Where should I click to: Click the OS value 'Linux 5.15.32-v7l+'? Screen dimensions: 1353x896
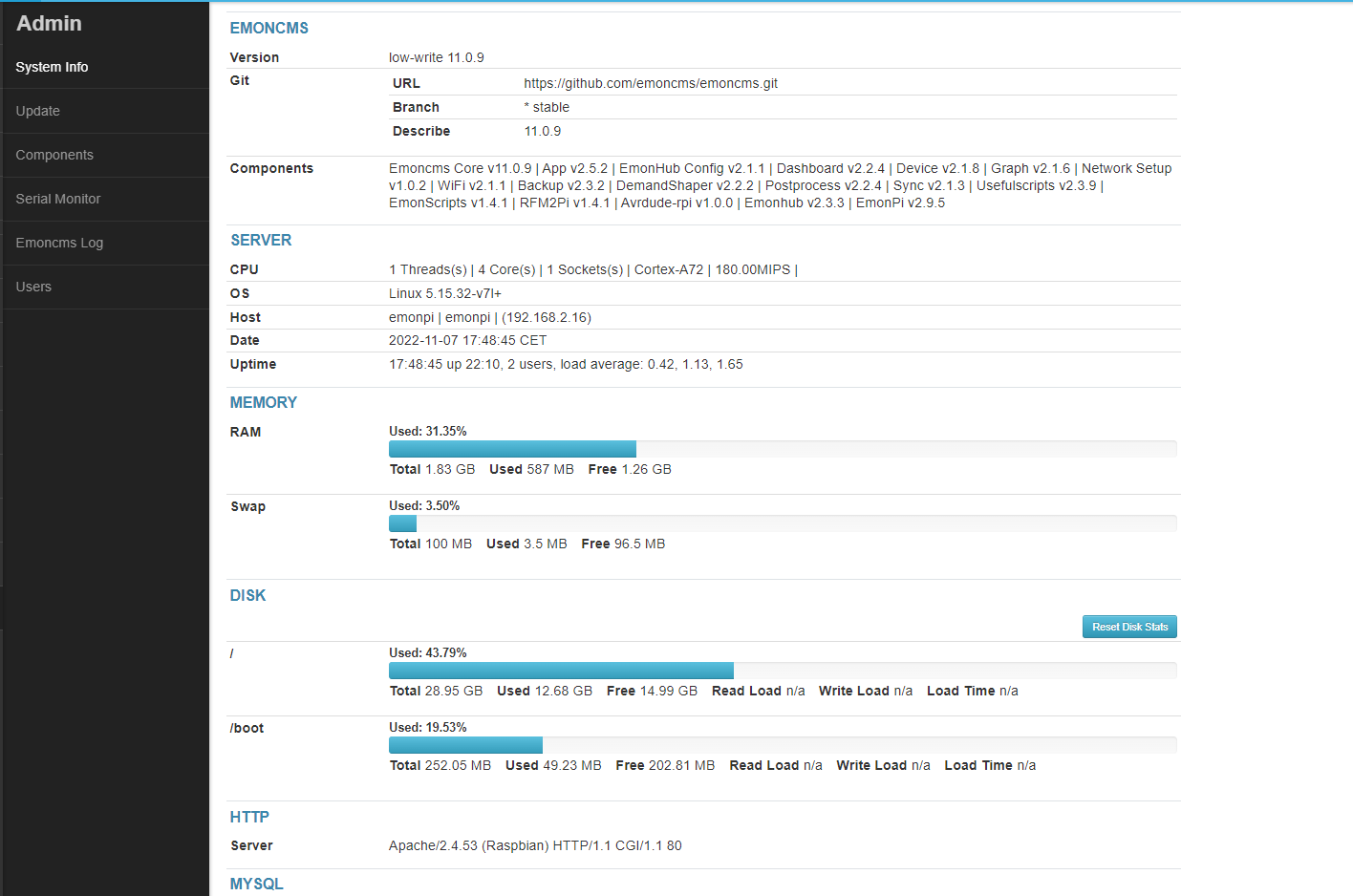coord(445,293)
